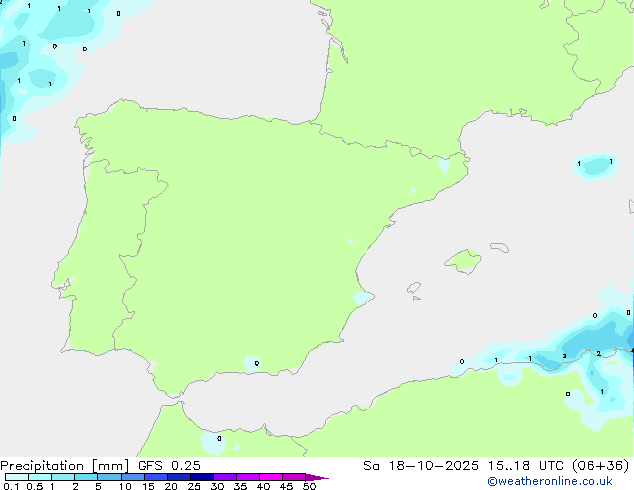Pick the 45–50 mm legend swatch
Image resolution: width=634 pixels, height=490 pixels.
coord(294,477)
